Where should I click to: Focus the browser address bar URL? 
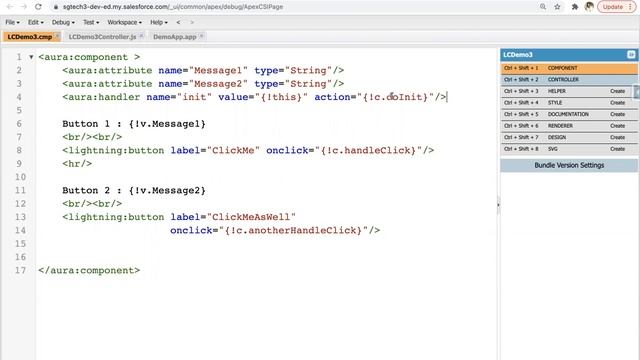click(x=173, y=7)
